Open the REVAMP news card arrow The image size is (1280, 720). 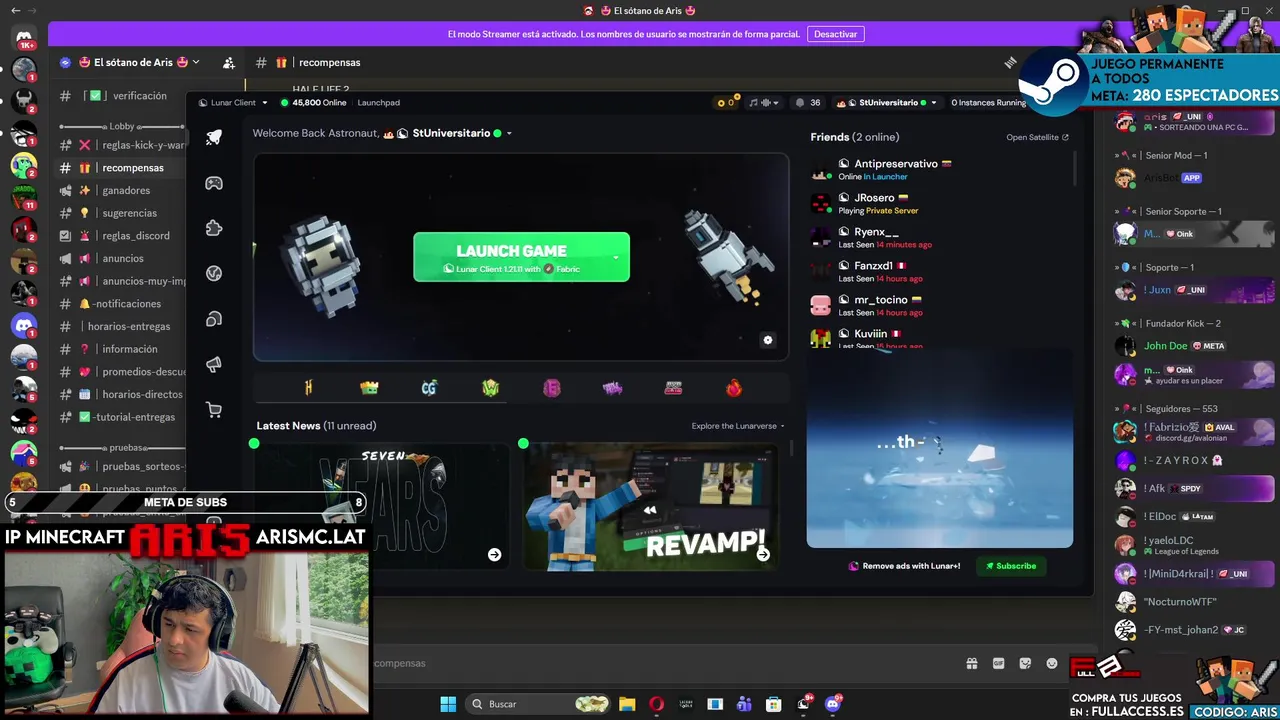click(x=763, y=554)
